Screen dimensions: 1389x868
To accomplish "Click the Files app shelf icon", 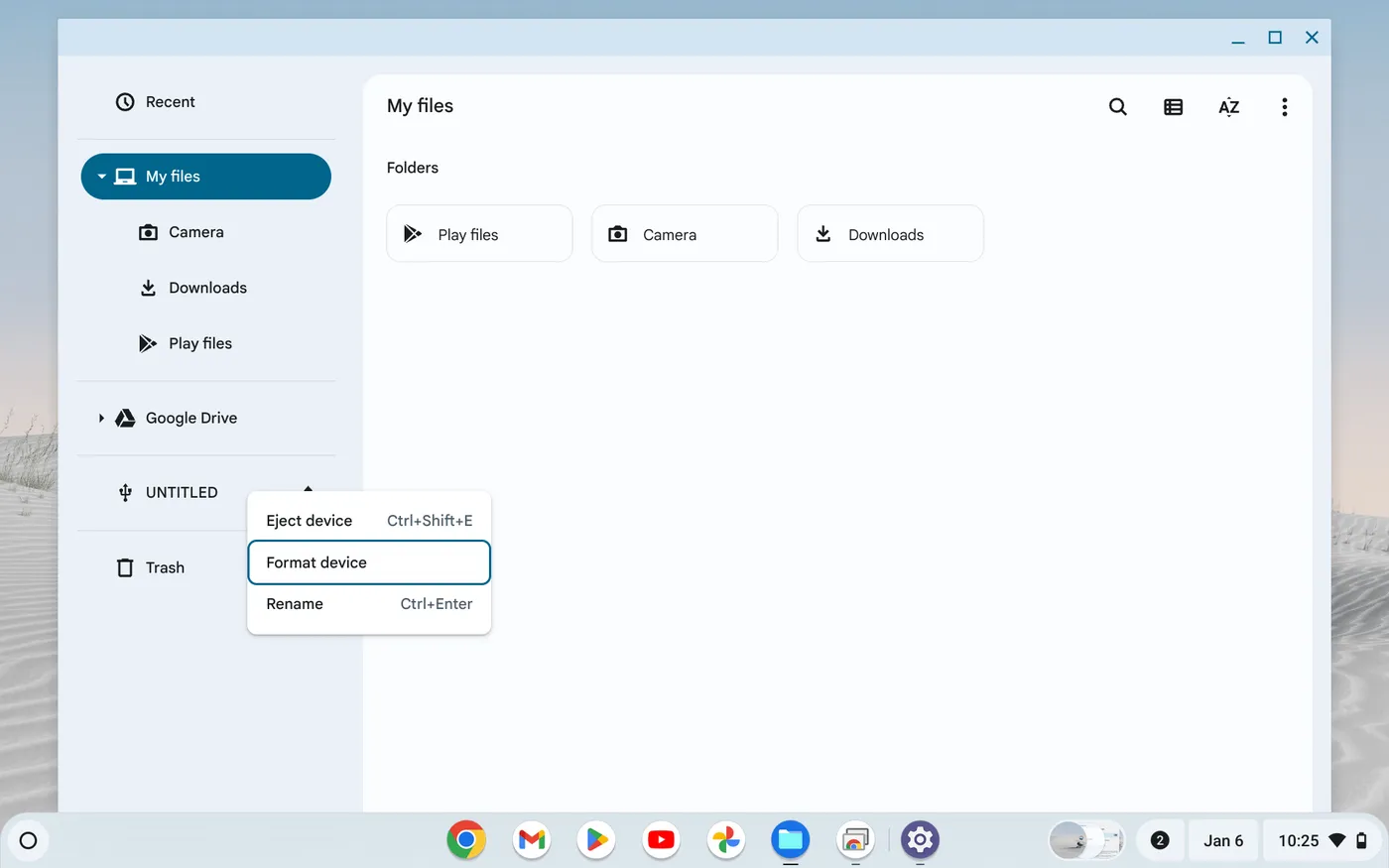I will (x=791, y=840).
